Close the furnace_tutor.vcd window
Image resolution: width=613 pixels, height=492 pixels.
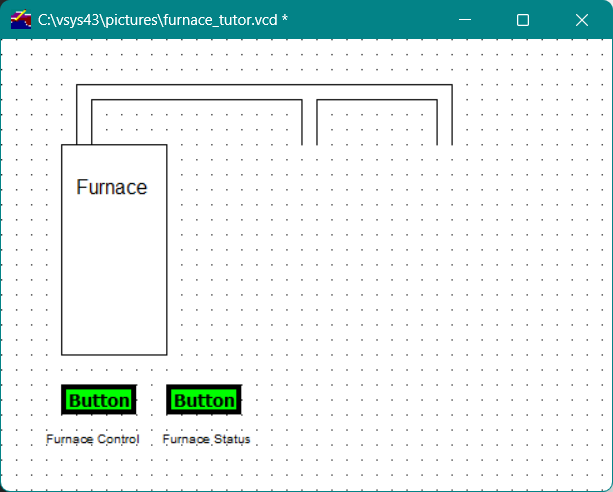582,19
